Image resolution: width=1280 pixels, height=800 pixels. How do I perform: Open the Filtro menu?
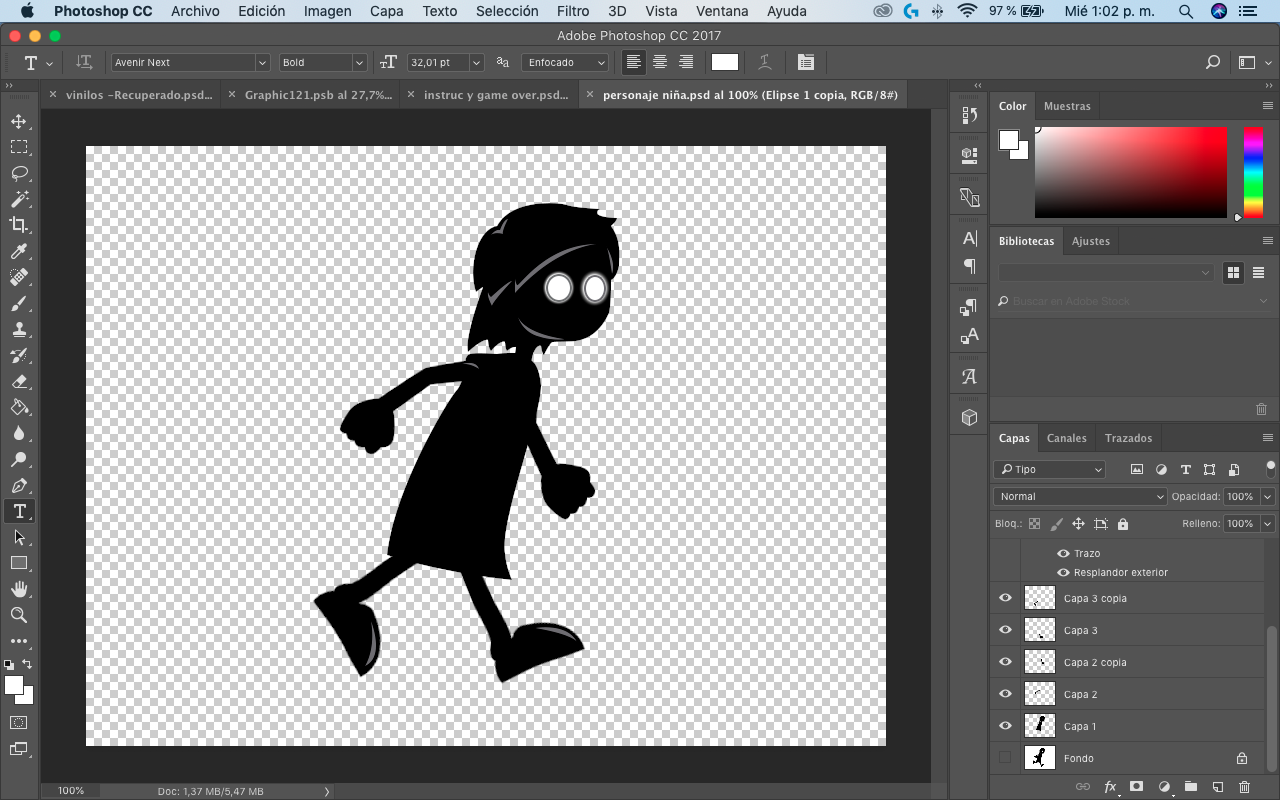[x=573, y=11]
